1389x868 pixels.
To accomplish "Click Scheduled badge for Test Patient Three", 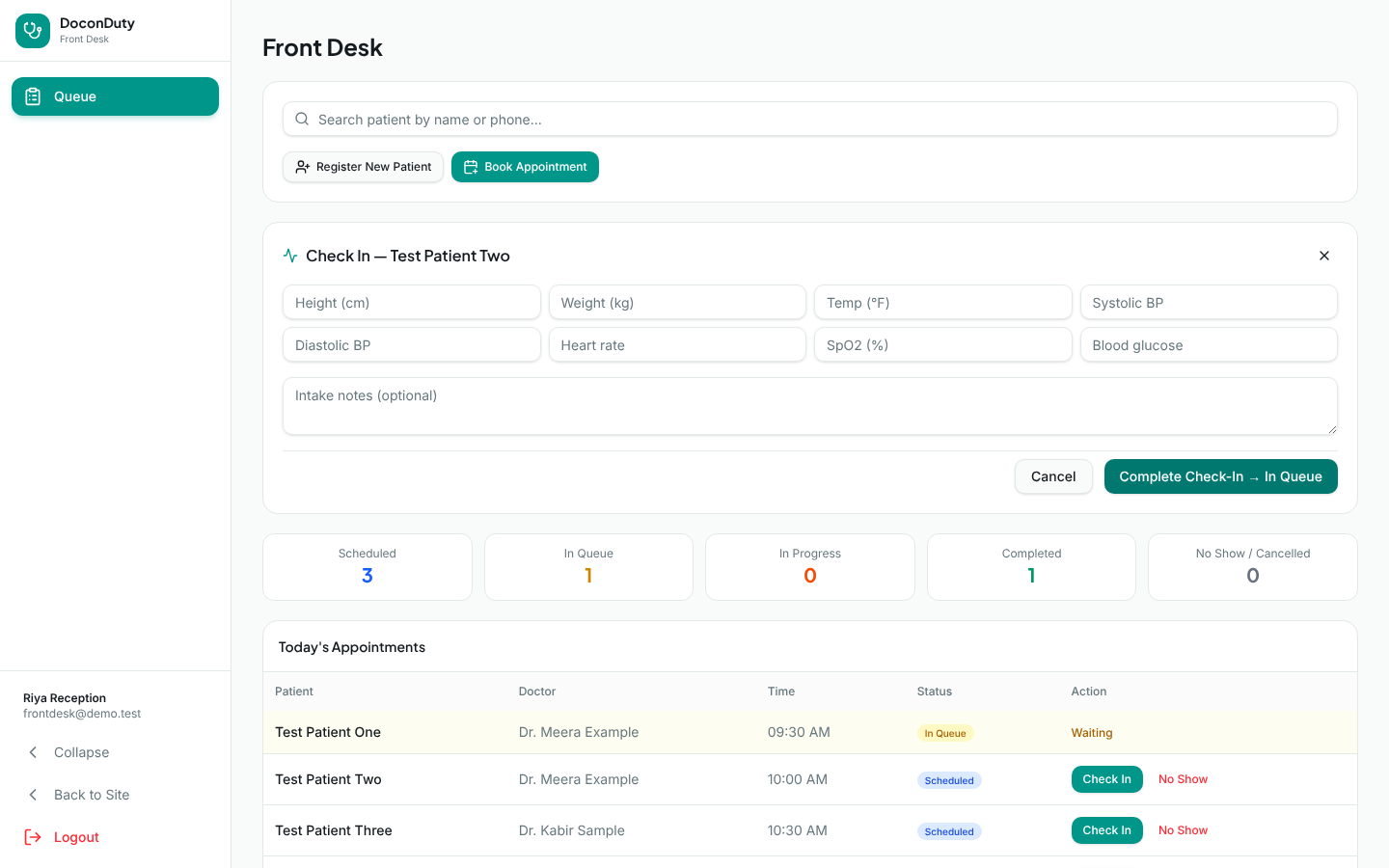I will click(x=949, y=831).
